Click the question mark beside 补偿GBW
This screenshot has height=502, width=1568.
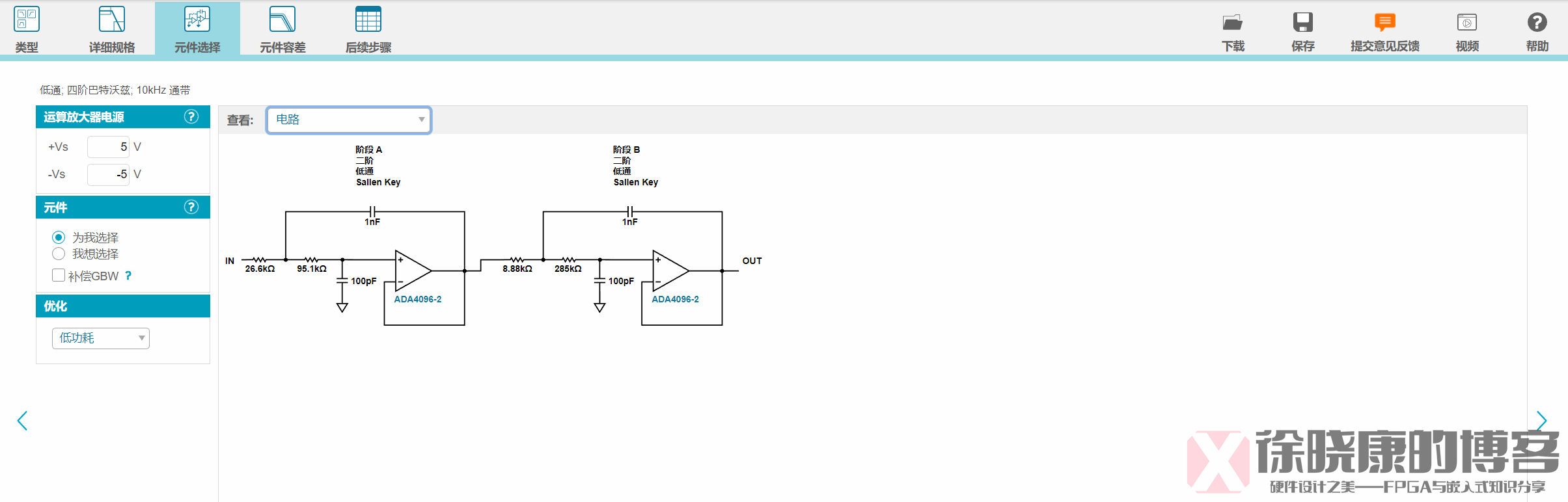tap(128, 276)
